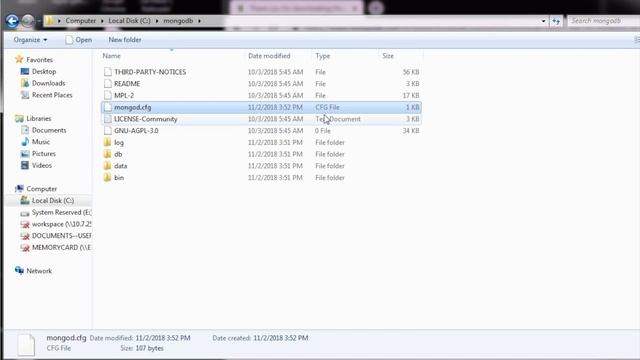Click the Computer icon in sidebar

[x=19, y=189]
